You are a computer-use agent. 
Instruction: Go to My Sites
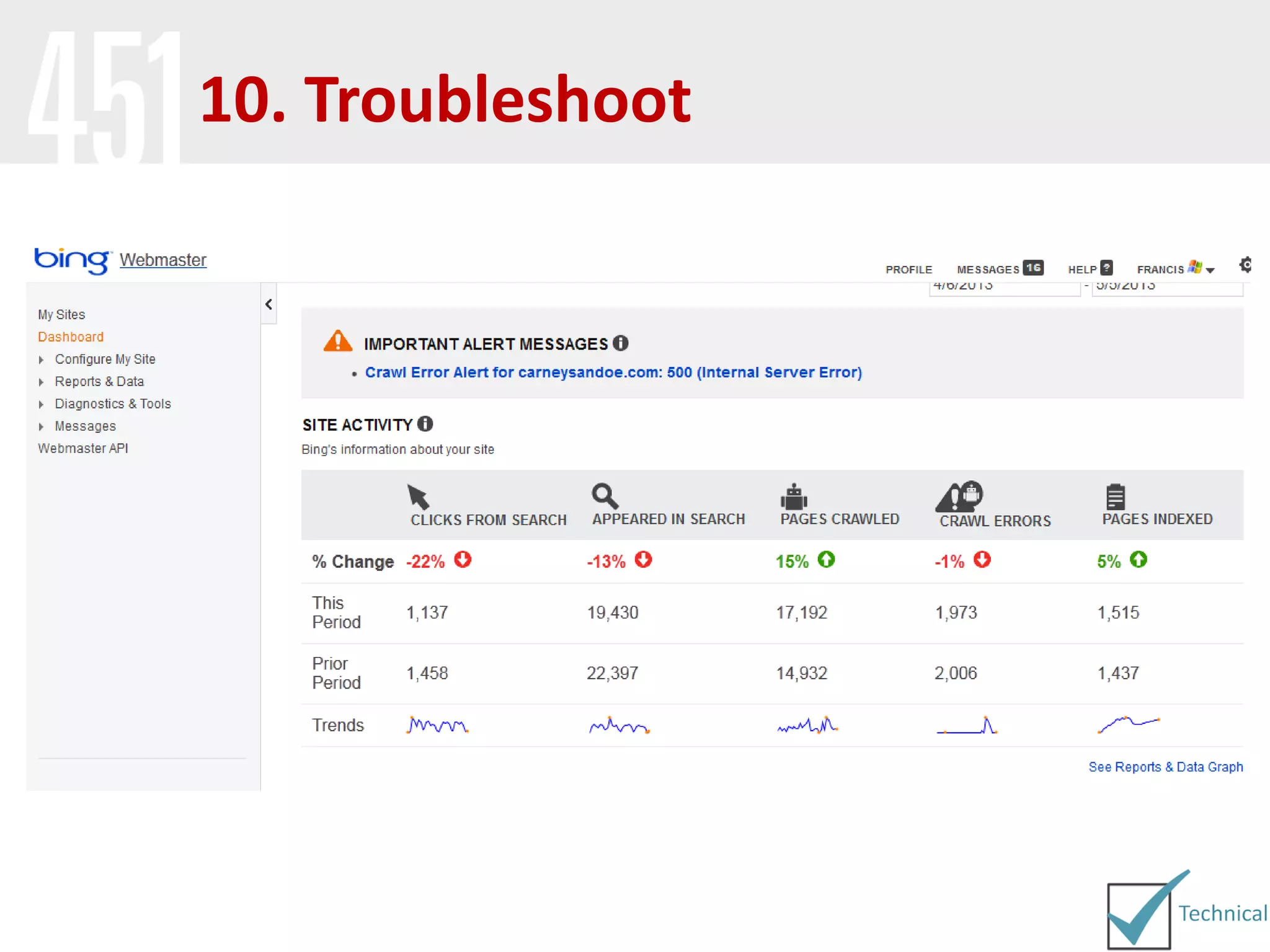coord(61,315)
